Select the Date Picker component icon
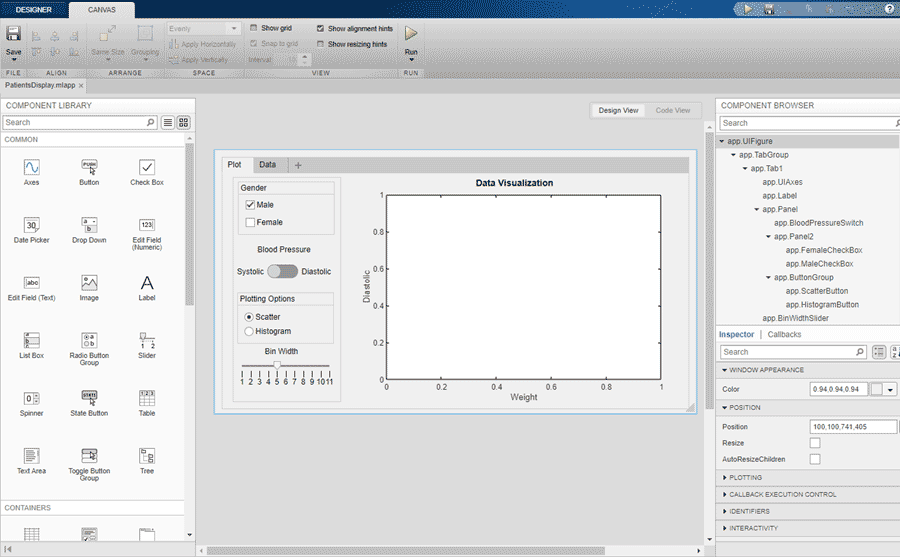The image size is (900, 557). point(31,225)
